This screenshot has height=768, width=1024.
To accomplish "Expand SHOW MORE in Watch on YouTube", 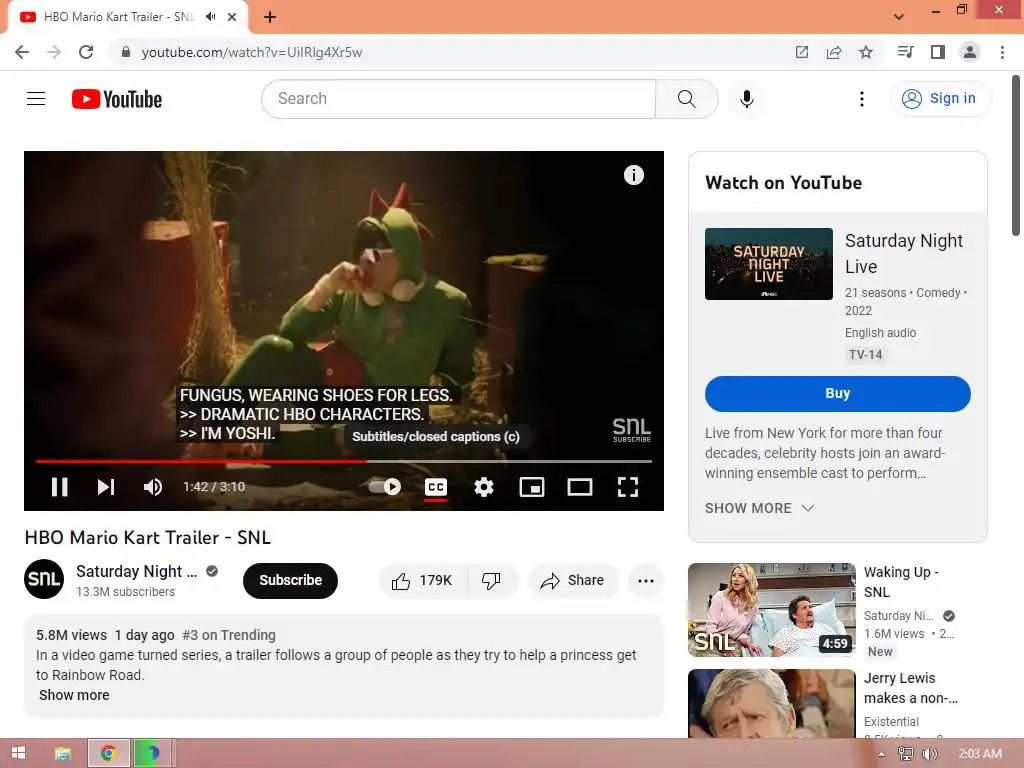I will click(759, 508).
